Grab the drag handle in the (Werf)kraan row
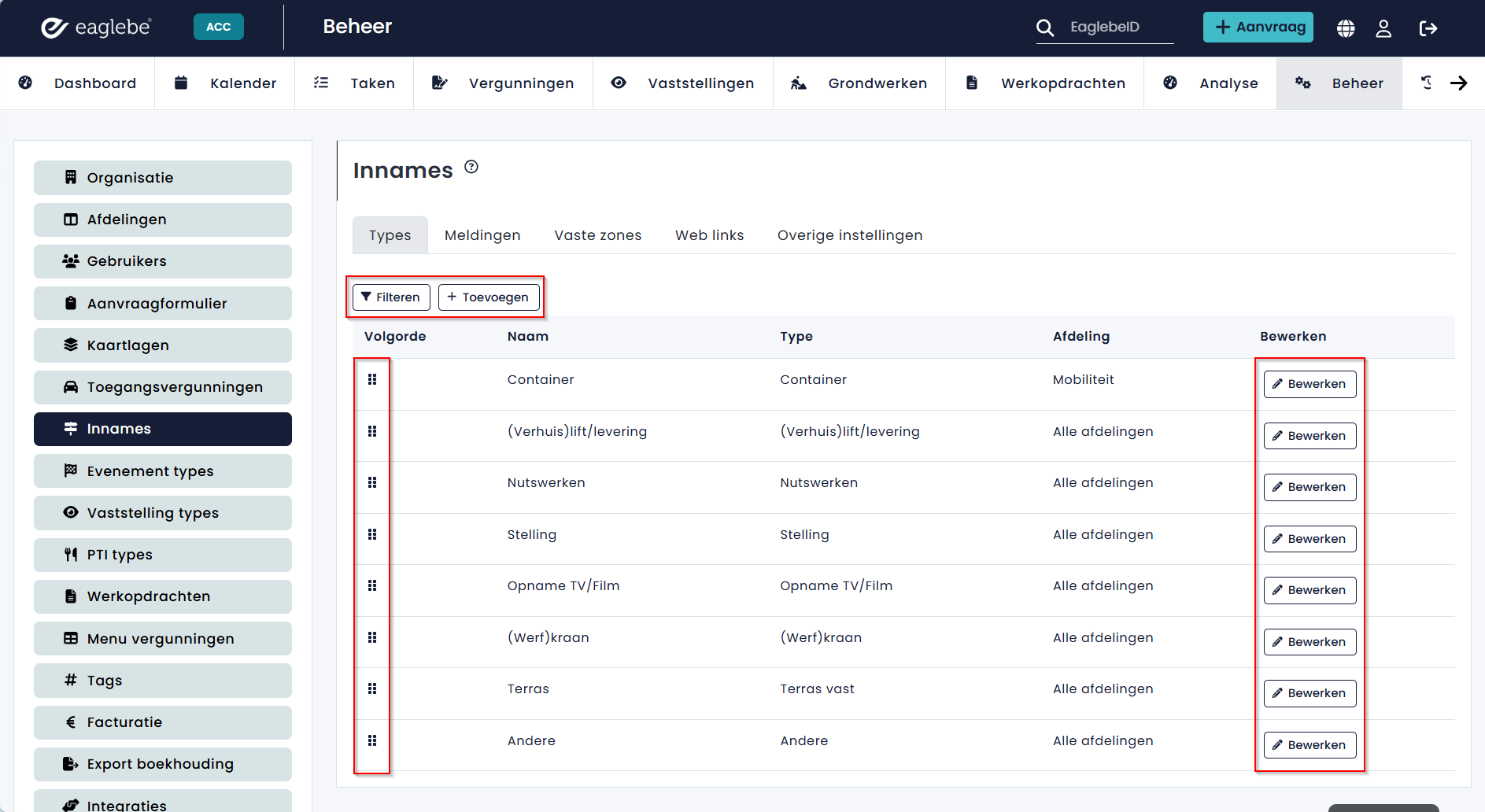The image size is (1485, 812). tap(372, 637)
